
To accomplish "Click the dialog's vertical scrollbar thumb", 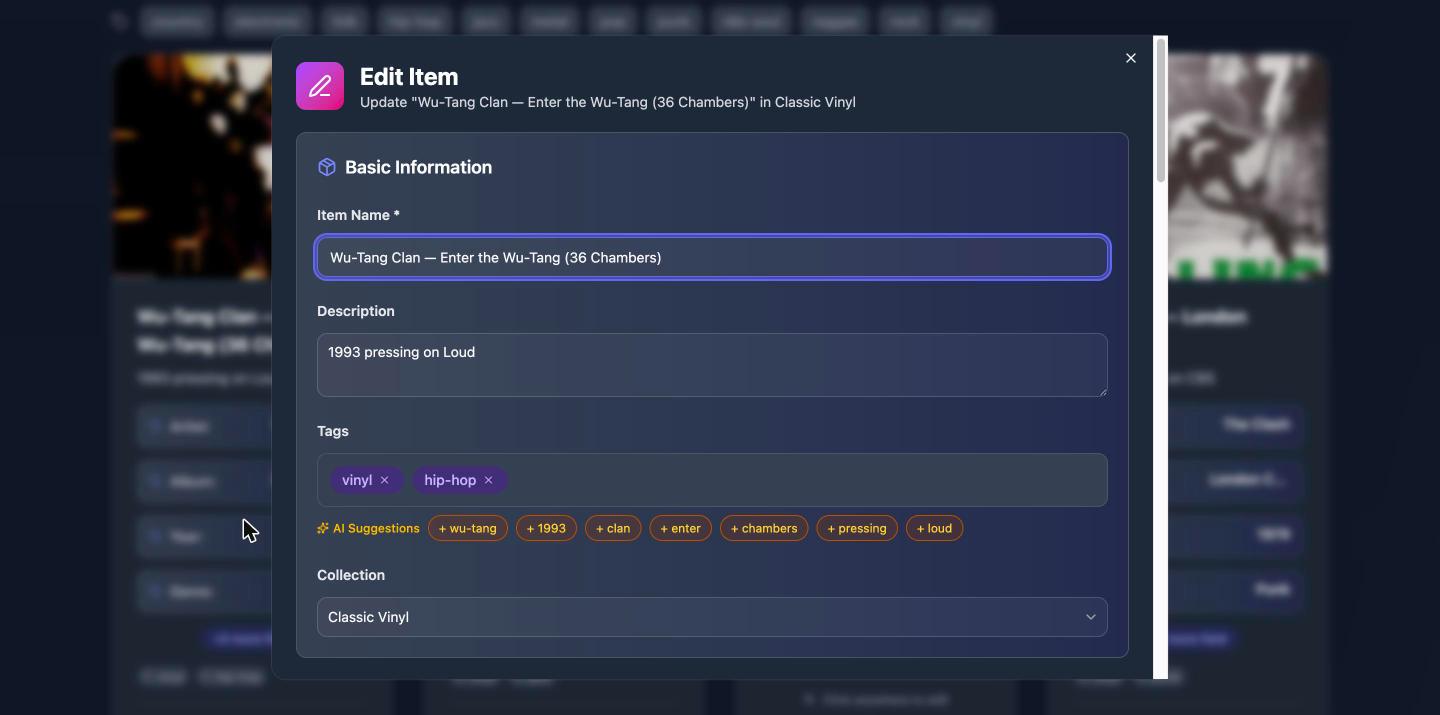I will pos(1160,110).
